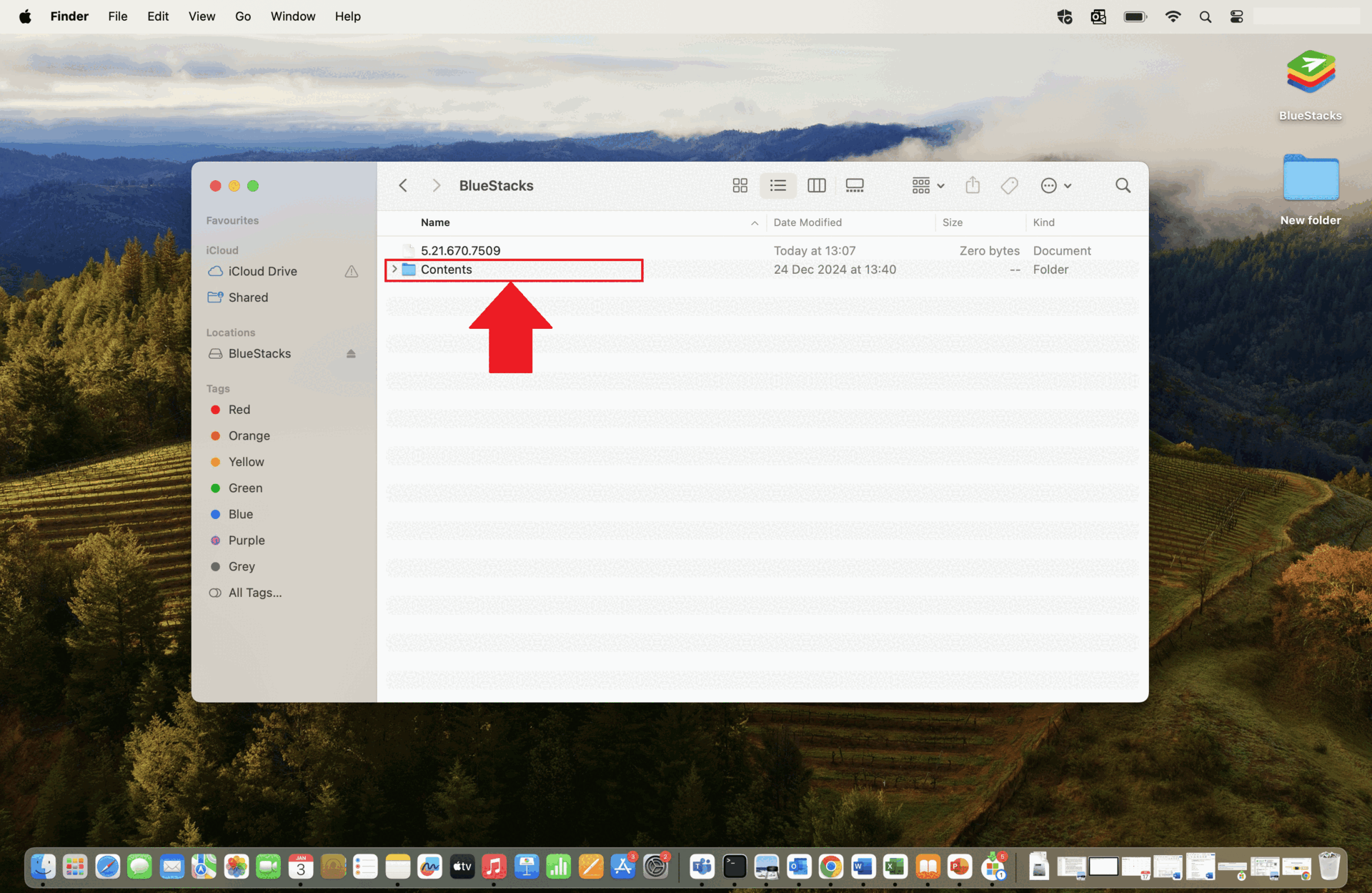Image resolution: width=1372 pixels, height=893 pixels.
Task: Open the Edit menu
Action: tap(158, 16)
